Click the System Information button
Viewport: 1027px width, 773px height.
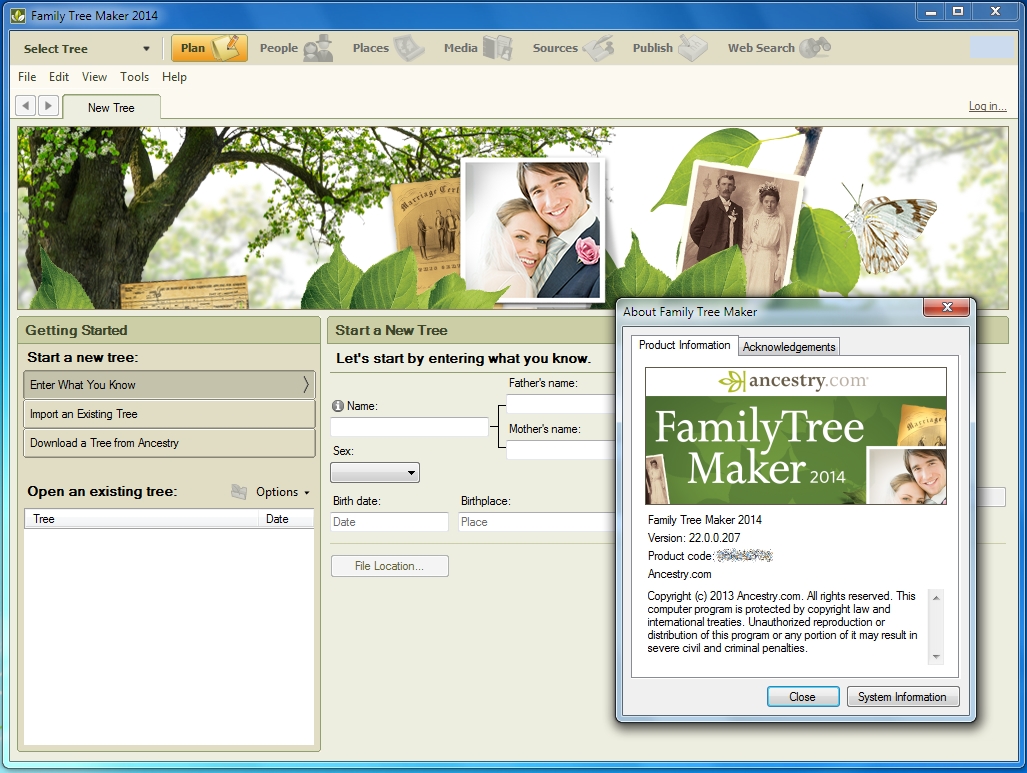903,696
